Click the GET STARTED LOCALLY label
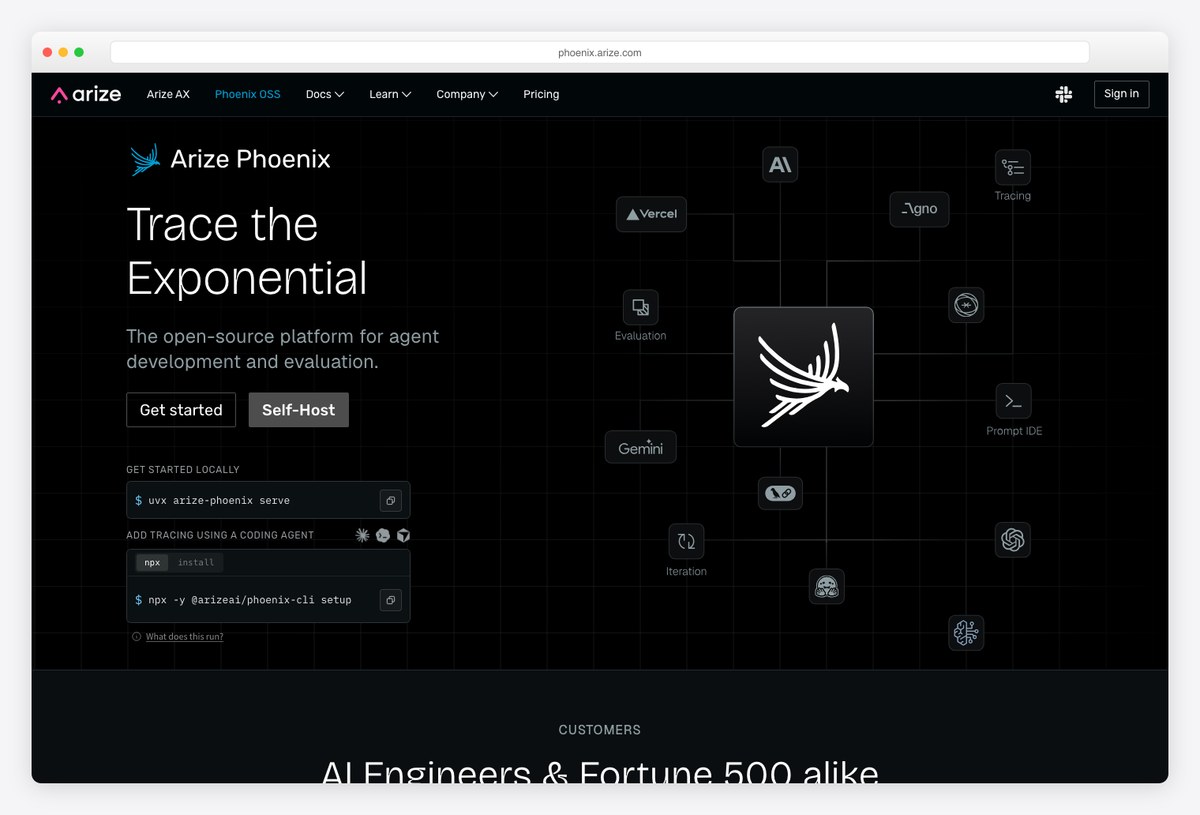The height and width of the screenshot is (815, 1200). [x=183, y=469]
